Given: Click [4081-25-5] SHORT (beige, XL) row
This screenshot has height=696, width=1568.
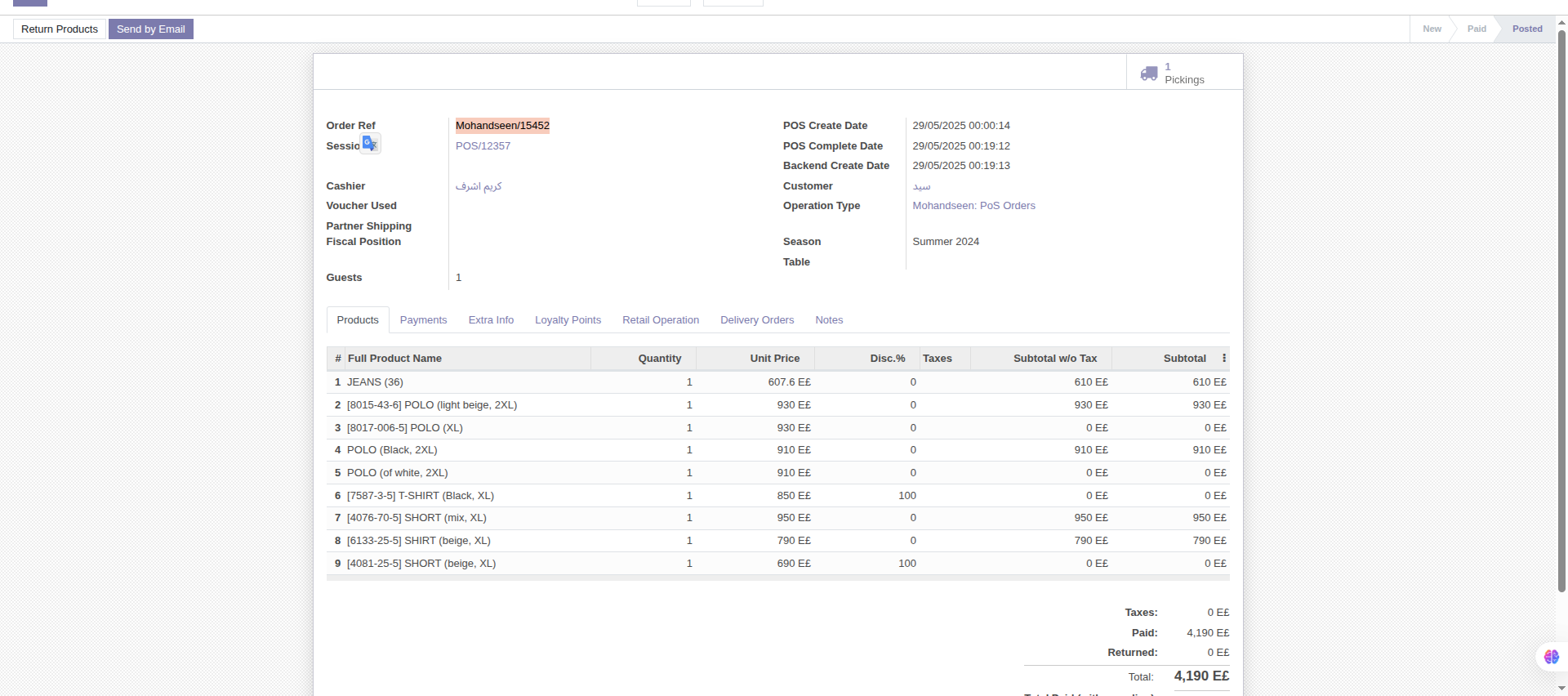Looking at the screenshot, I should tap(778, 564).
